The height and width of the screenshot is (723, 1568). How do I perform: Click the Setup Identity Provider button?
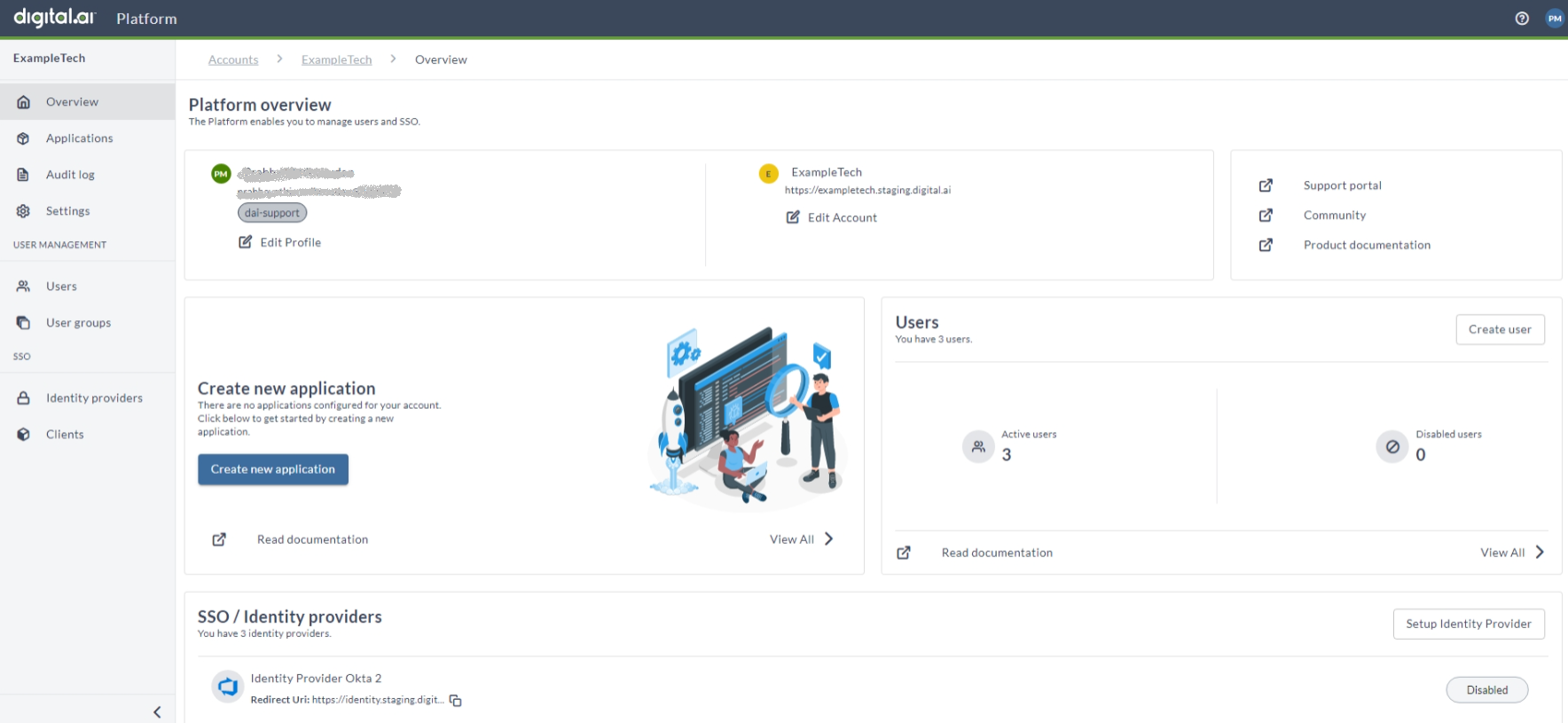[1469, 624]
